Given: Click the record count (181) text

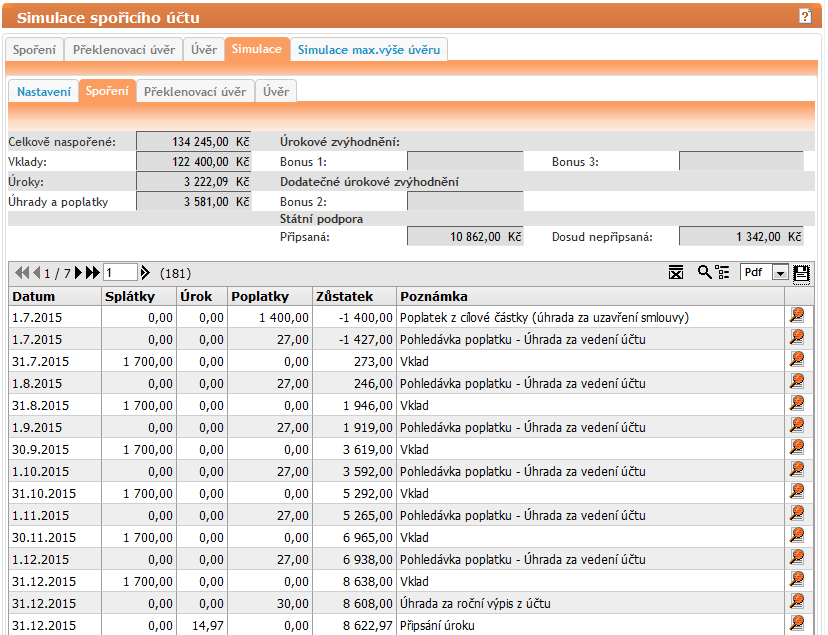Looking at the screenshot, I should tap(175, 273).
